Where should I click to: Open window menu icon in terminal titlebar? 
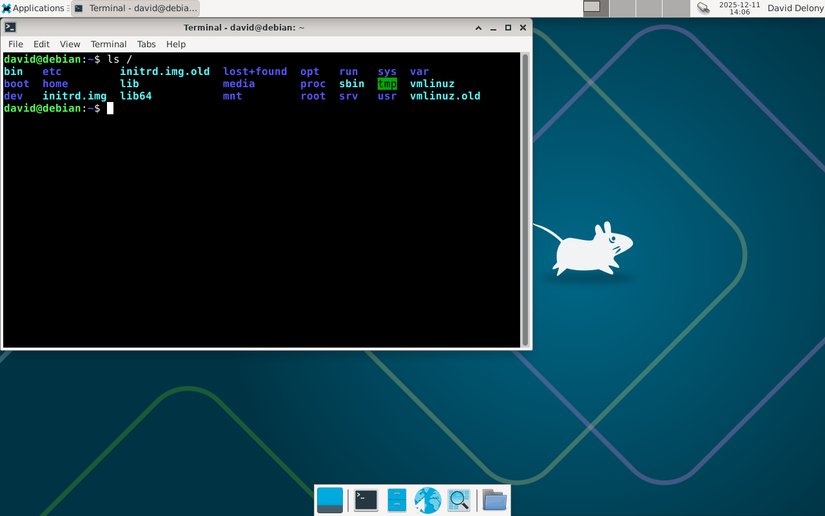10,27
